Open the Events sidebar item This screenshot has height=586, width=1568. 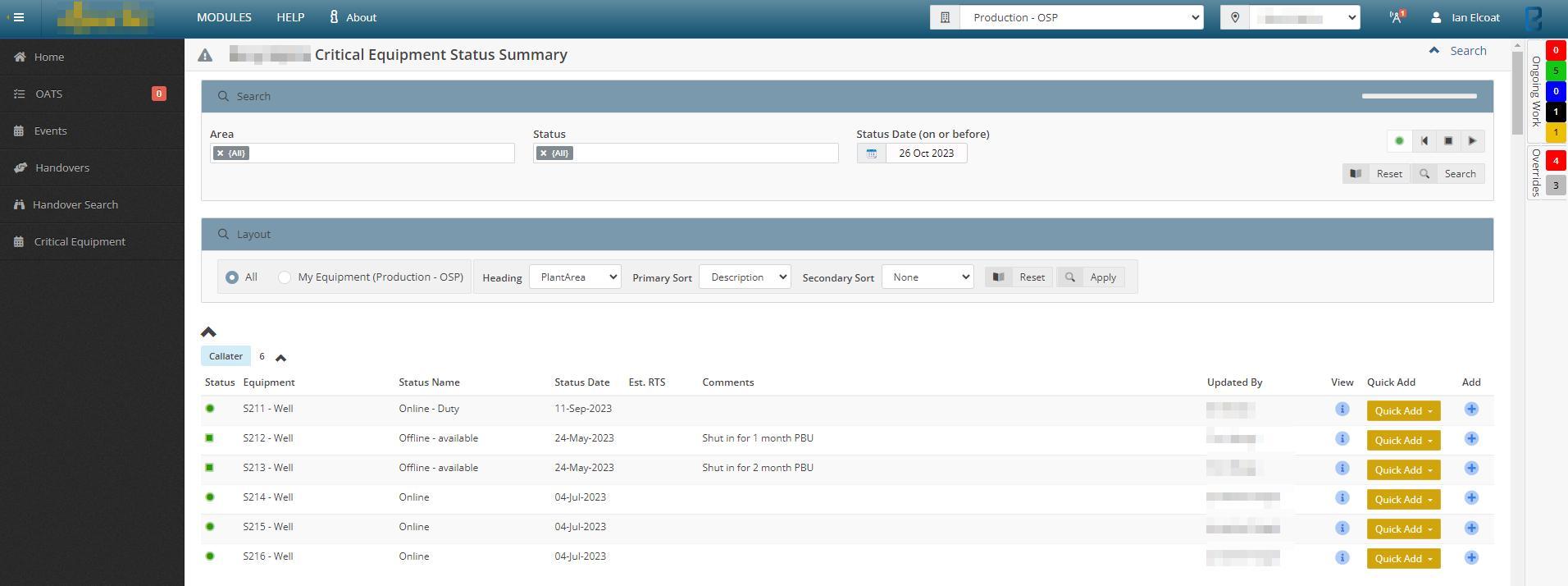point(92,130)
